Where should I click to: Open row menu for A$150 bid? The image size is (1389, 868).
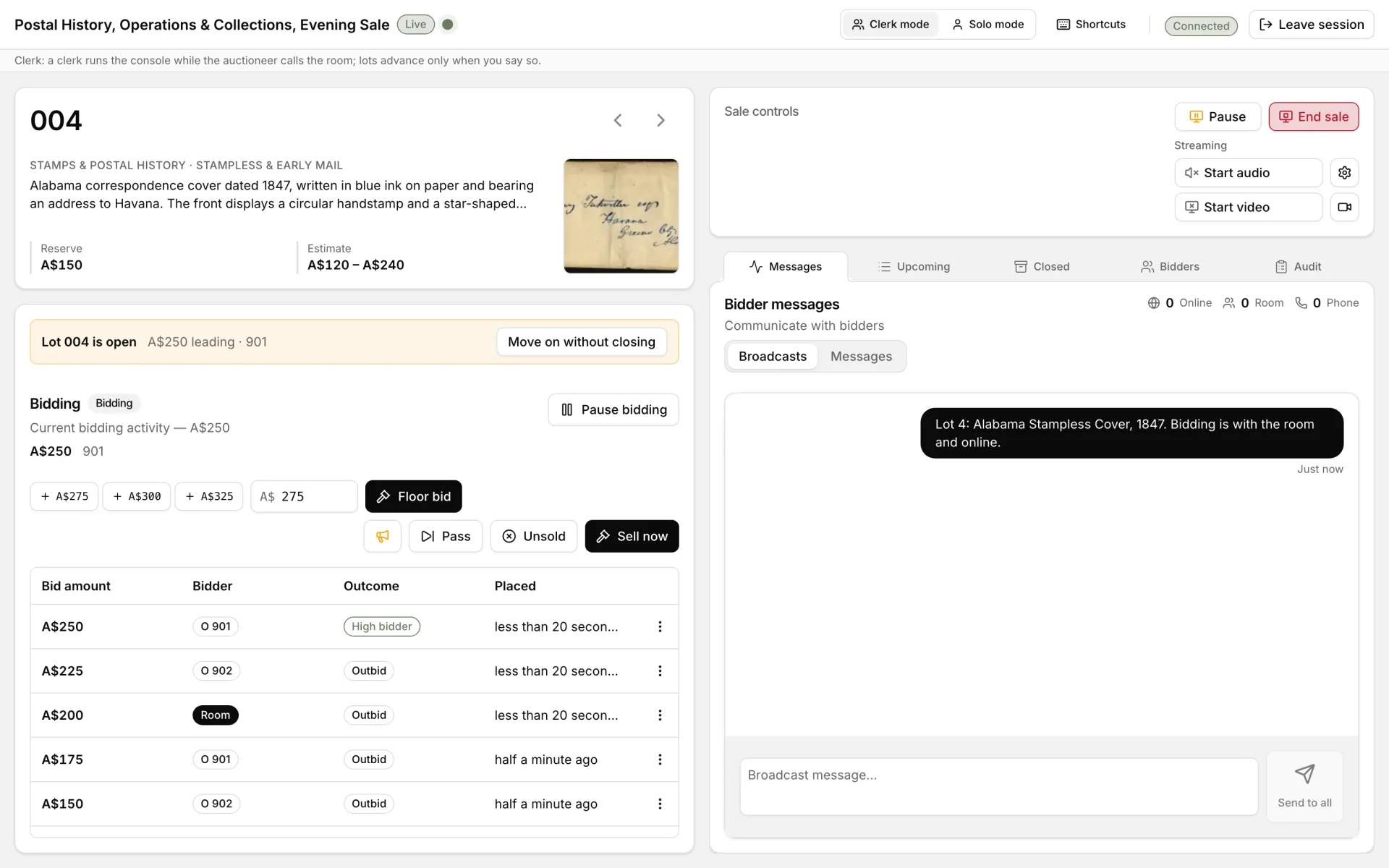[660, 804]
